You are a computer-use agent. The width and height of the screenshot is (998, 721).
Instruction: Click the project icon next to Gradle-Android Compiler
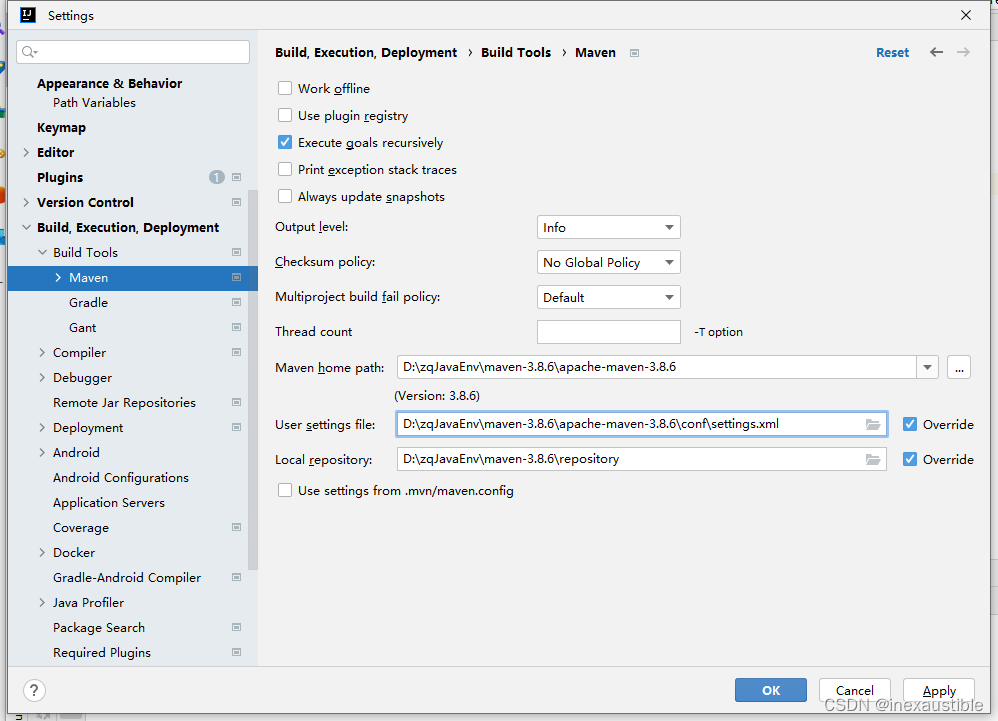click(237, 577)
